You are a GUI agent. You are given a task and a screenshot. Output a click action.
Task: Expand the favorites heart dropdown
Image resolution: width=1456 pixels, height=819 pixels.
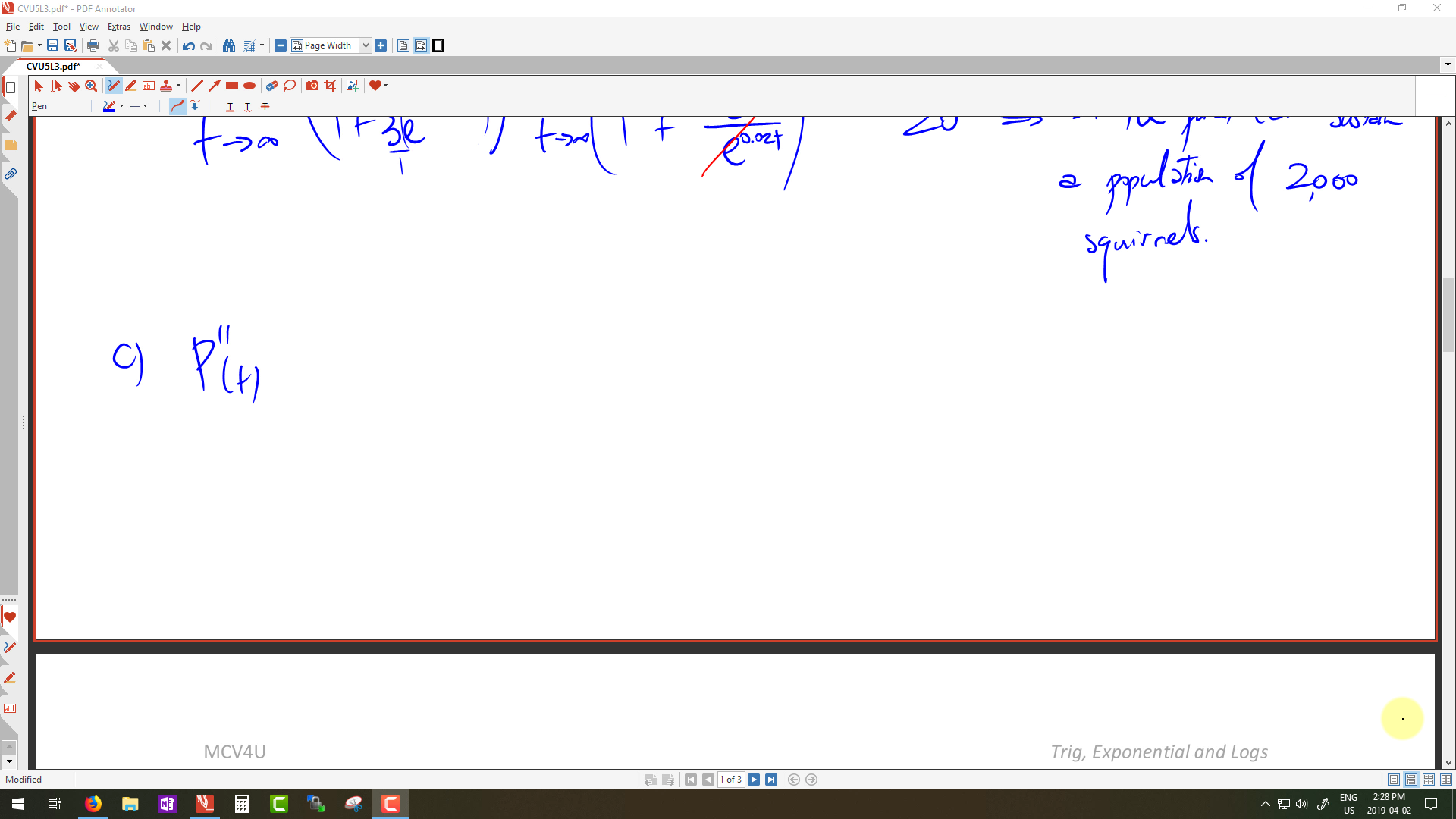point(385,86)
